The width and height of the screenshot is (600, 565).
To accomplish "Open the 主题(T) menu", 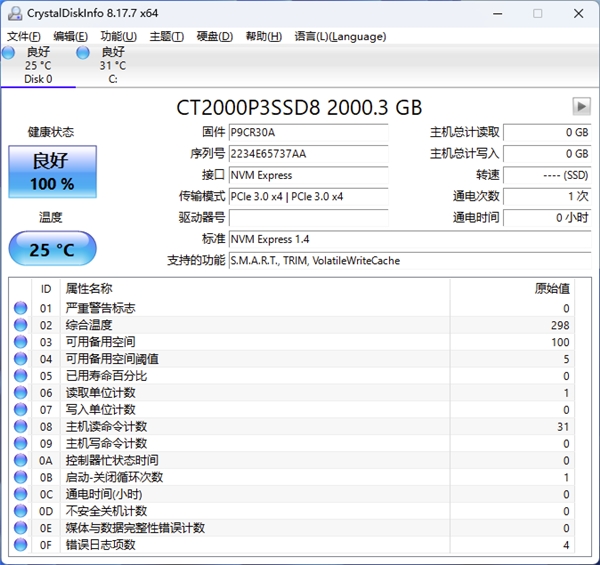I will pyautogui.click(x=166, y=36).
